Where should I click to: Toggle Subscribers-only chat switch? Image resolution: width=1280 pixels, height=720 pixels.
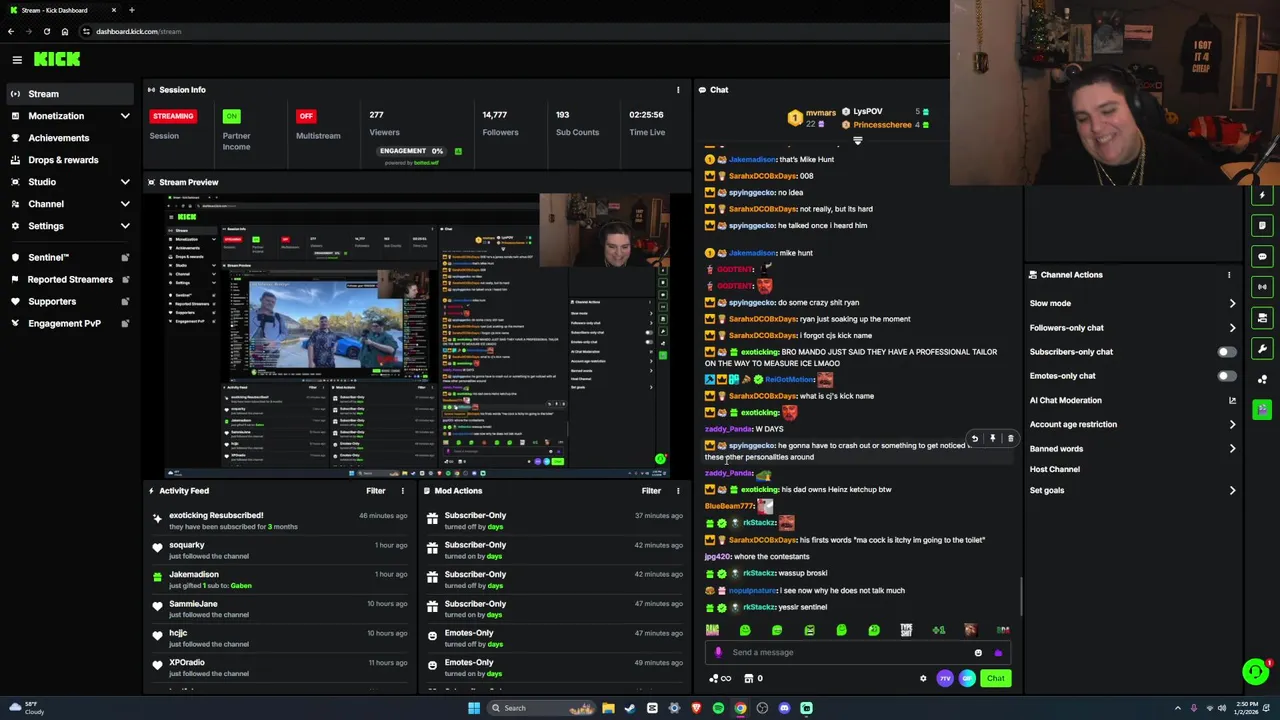point(1226,352)
